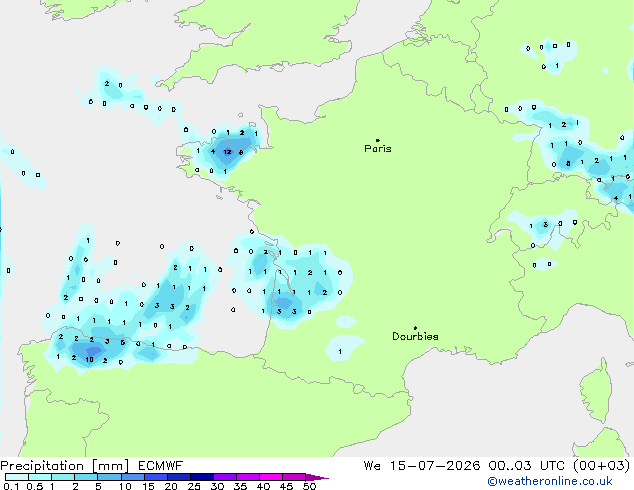Click the 1–2 mm legend swatch
This screenshot has height=490, width=634.
(x=63, y=477)
